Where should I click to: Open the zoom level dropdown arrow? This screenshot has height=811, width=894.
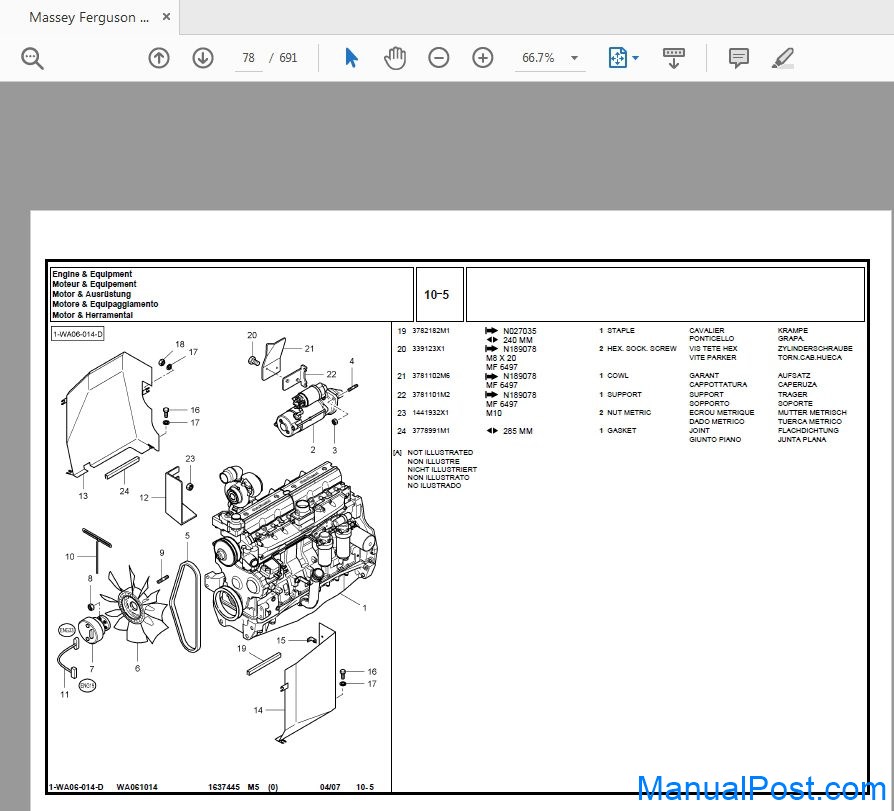(575, 58)
